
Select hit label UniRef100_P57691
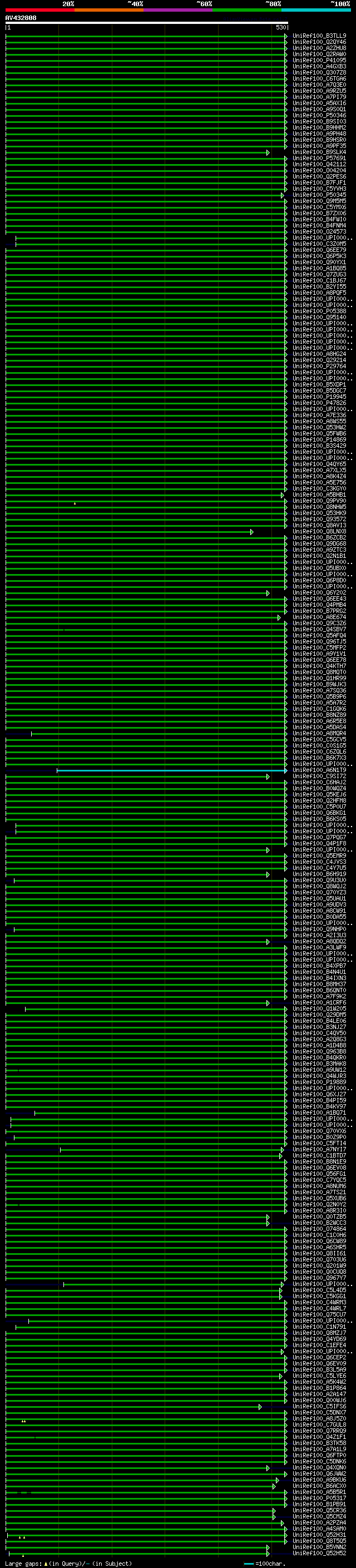(x=319, y=159)
